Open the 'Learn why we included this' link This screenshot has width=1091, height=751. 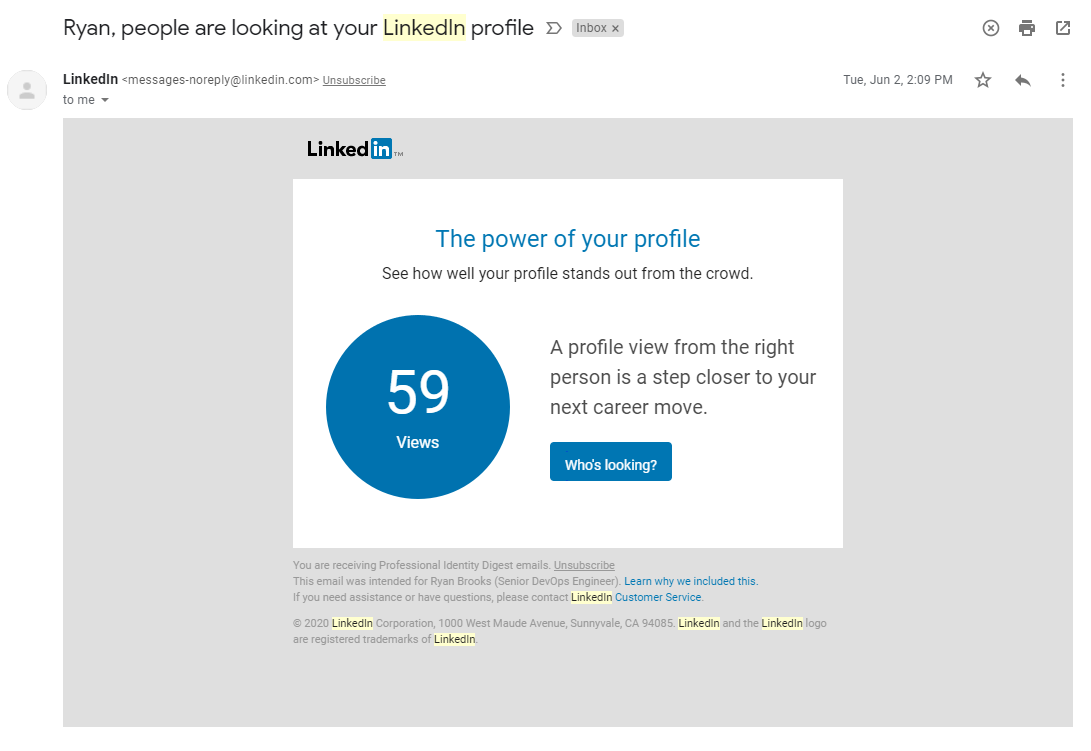pyautogui.click(x=689, y=581)
